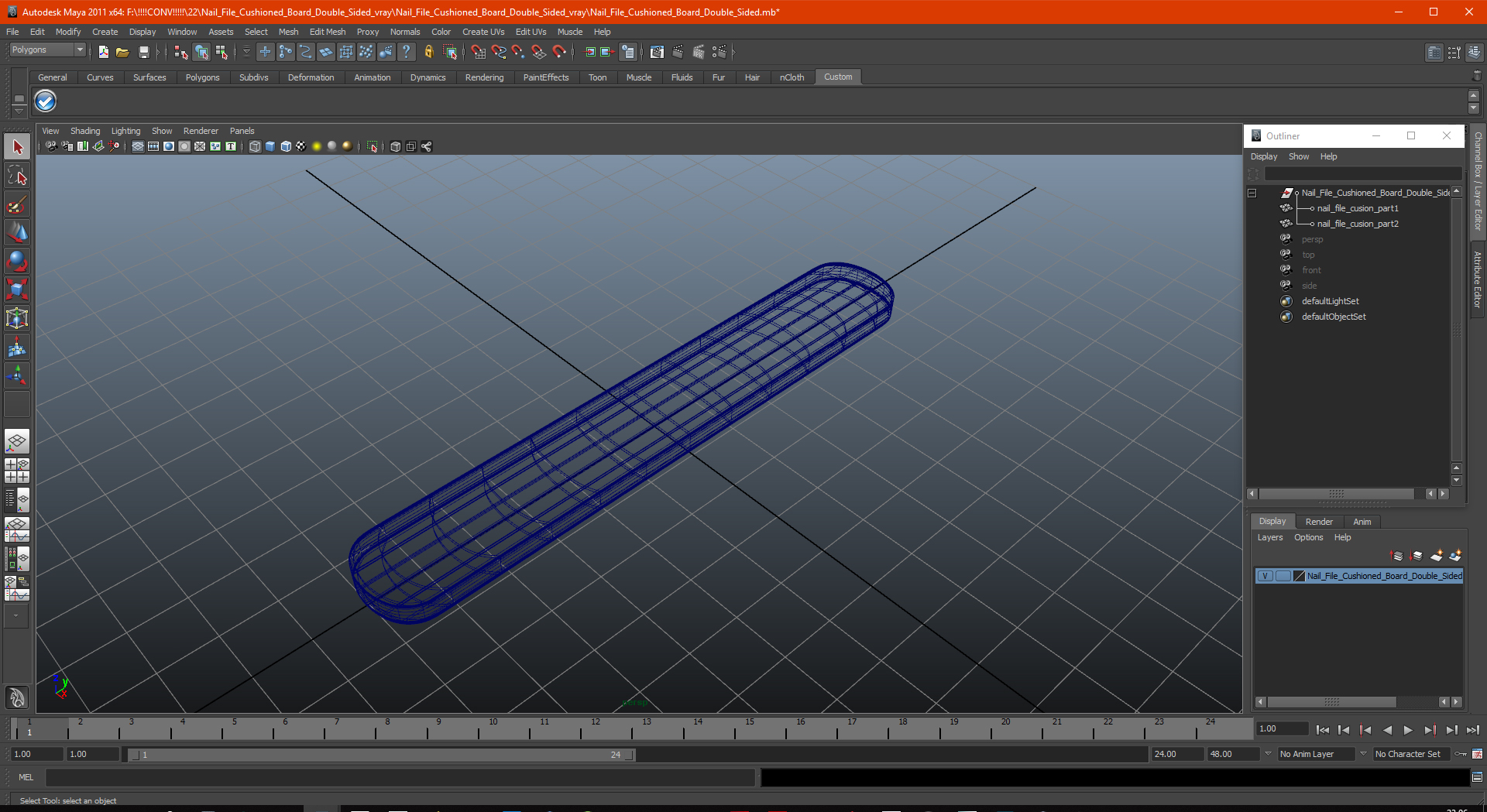Open the Render View window icon
Image resolution: width=1487 pixels, height=812 pixels.
(x=657, y=52)
